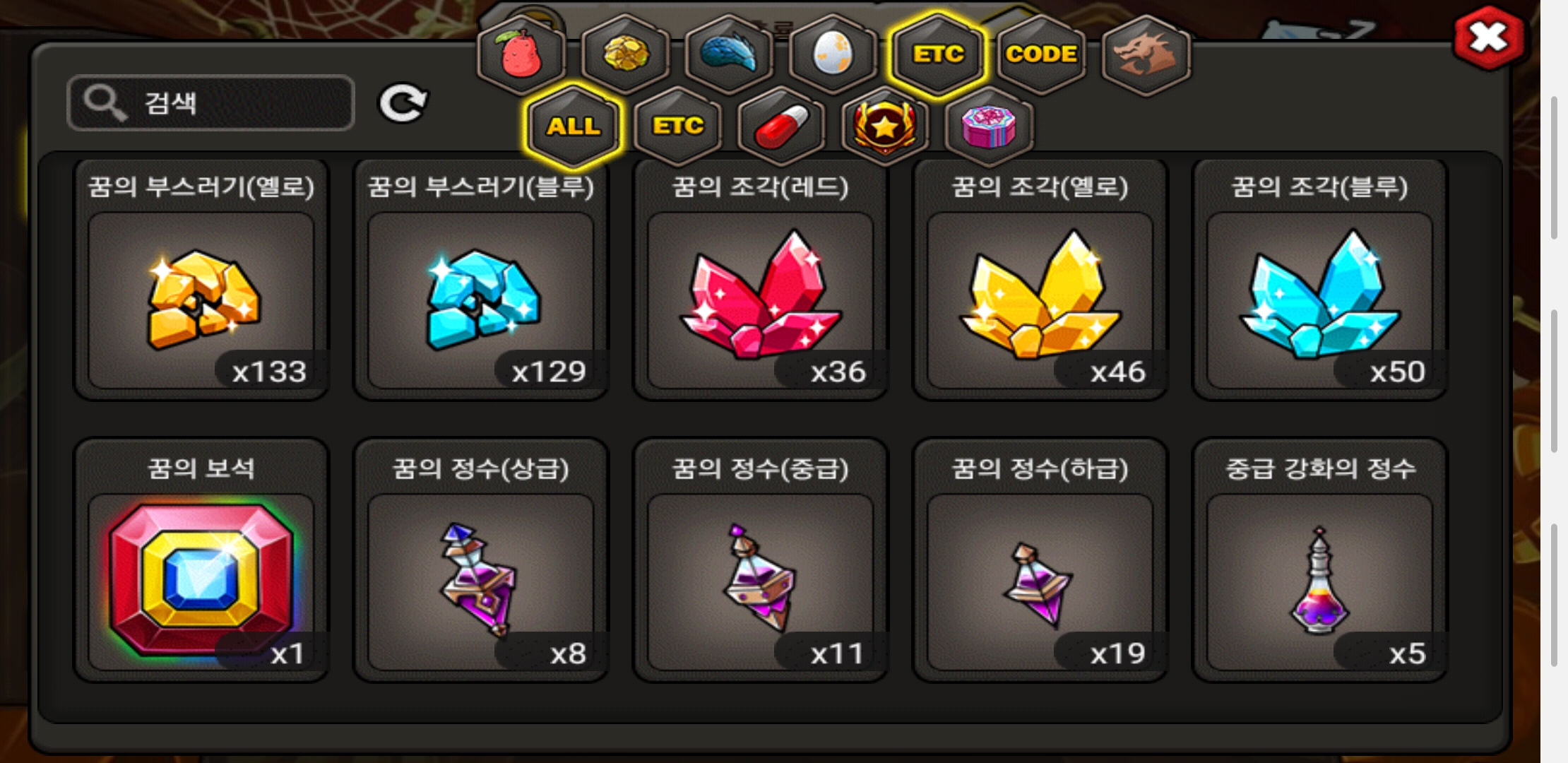
Task: Open the spotted egg category
Action: coord(833,54)
